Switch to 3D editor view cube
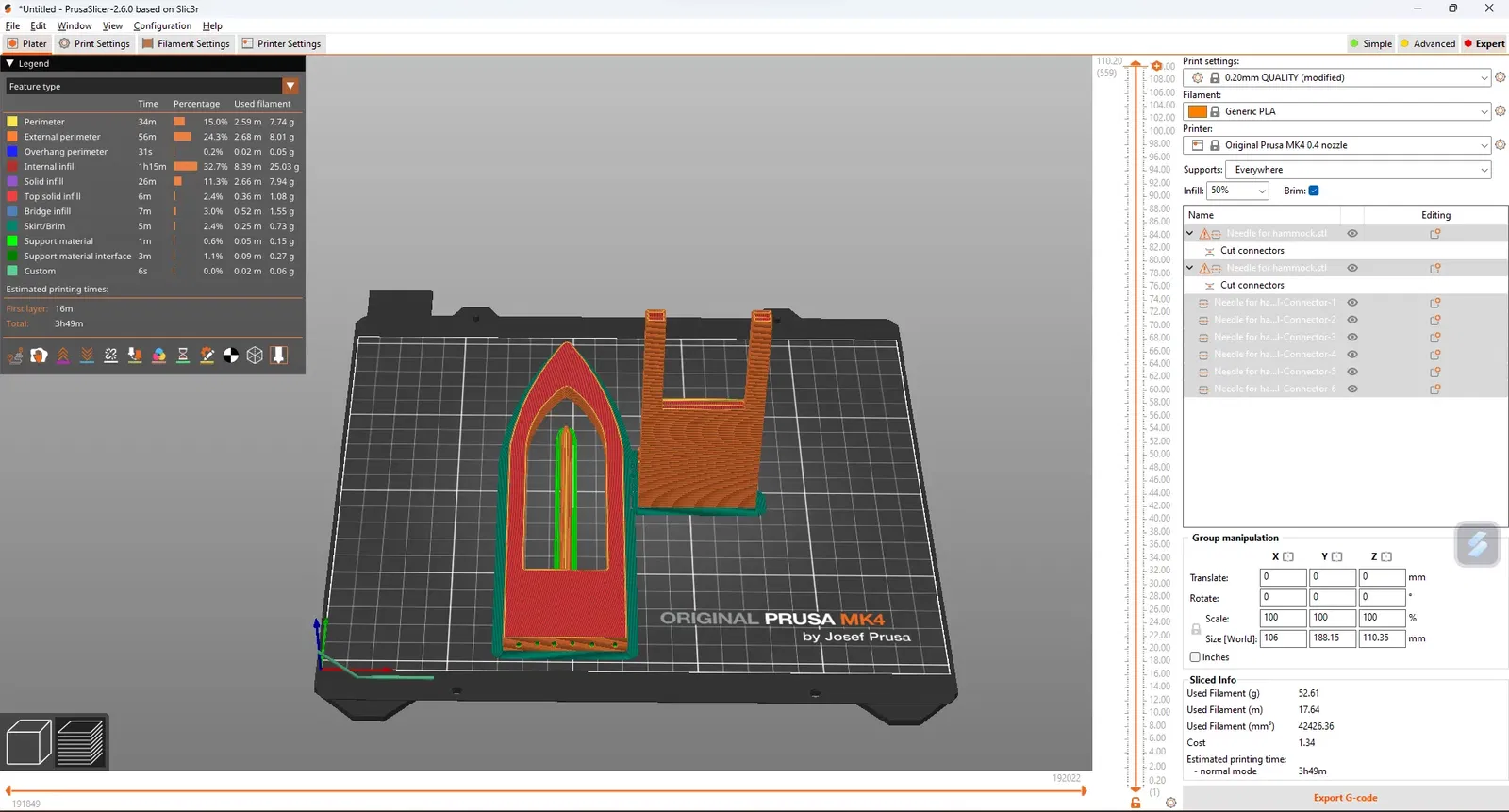The height and width of the screenshot is (812, 1509). (x=29, y=742)
